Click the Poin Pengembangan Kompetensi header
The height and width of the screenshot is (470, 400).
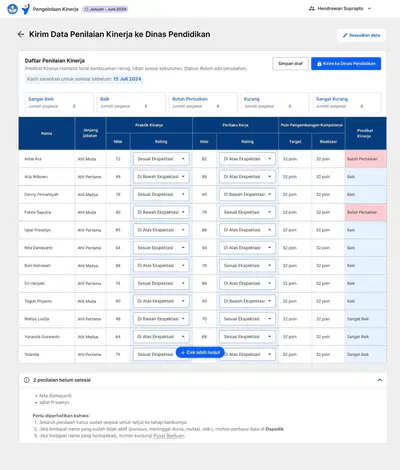point(312,125)
